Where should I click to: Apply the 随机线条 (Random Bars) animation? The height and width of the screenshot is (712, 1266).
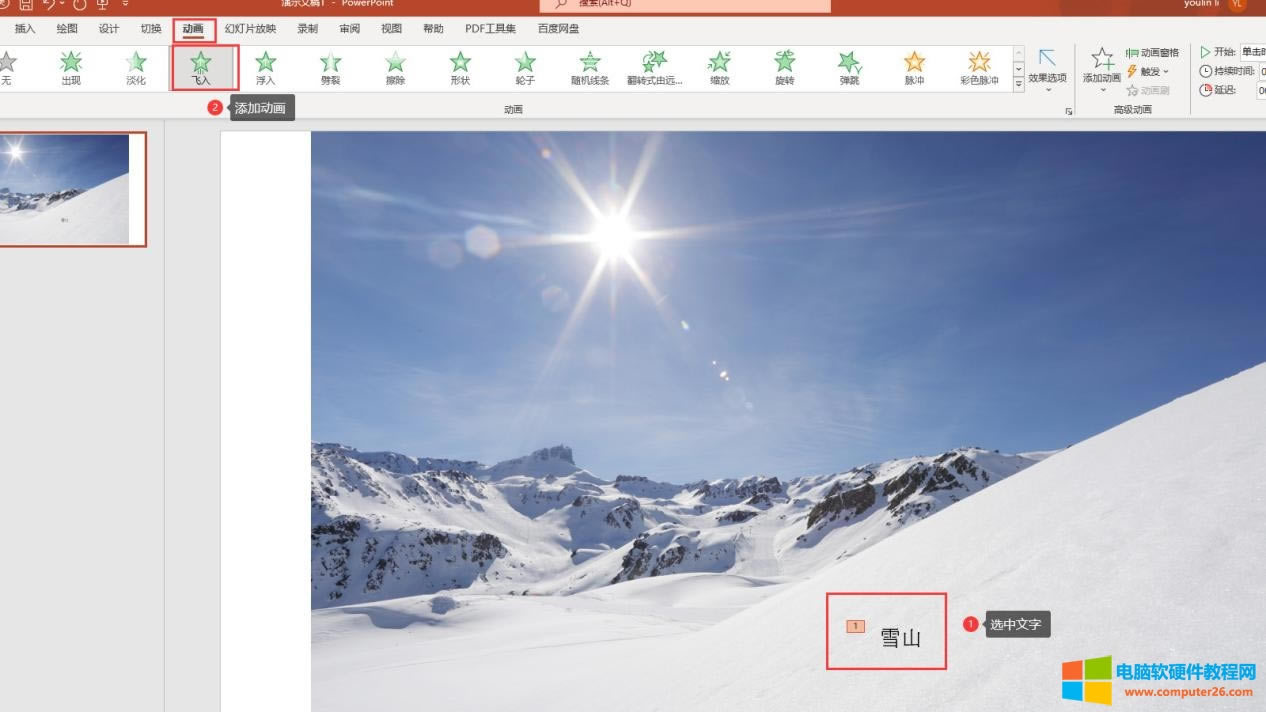tap(590, 68)
